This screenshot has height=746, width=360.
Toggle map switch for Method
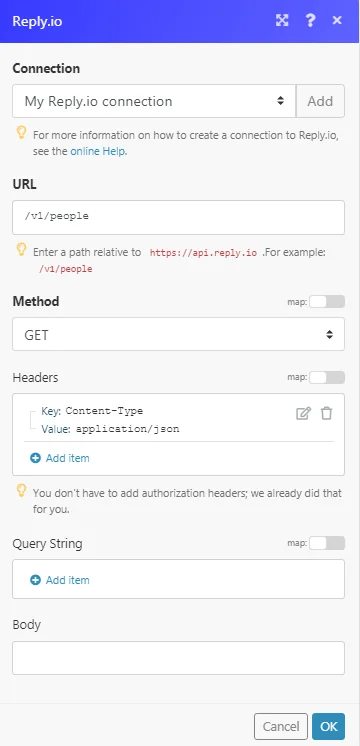[327, 302]
